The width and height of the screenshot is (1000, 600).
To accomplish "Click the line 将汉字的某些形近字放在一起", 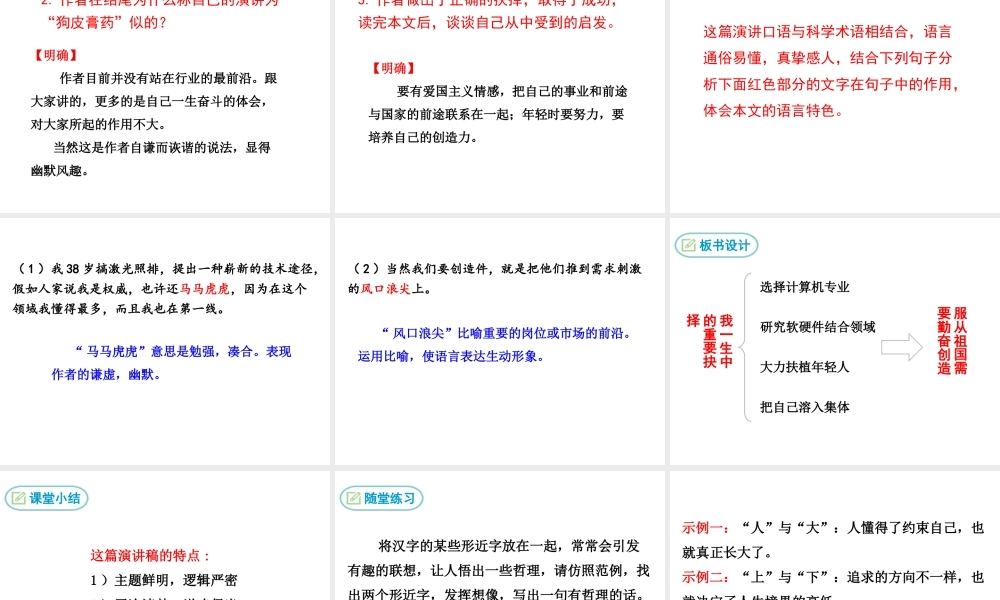I will pos(508,546).
